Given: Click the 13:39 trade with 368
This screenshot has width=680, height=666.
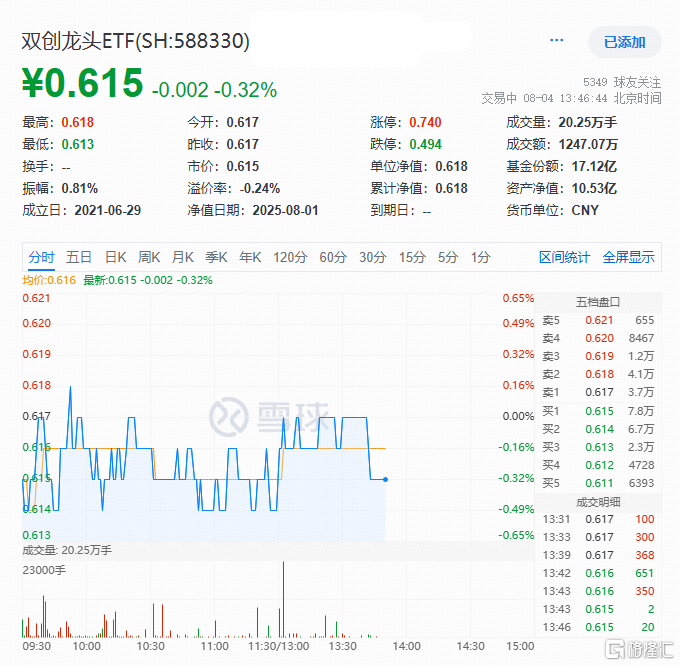Looking at the screenshot, I should (x=598, y=555).
